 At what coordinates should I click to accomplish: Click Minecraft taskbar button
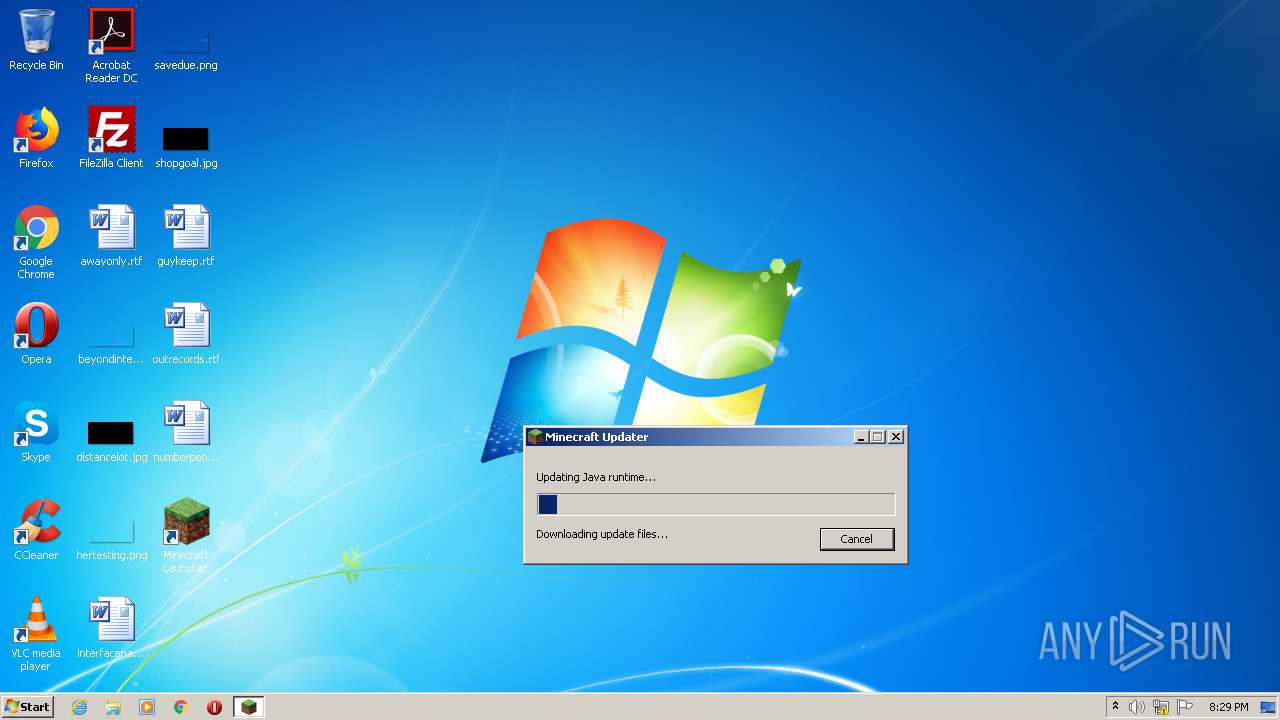pos(248,707)
